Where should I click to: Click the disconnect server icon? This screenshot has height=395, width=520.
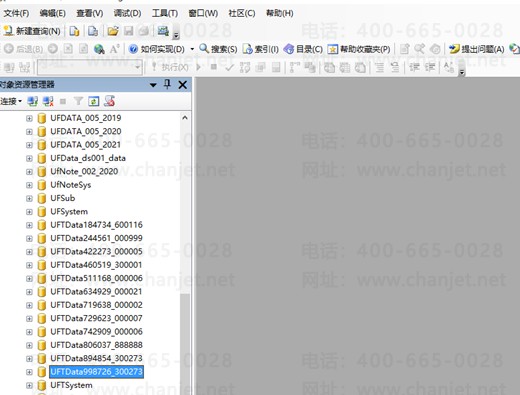tap(48, 101)
